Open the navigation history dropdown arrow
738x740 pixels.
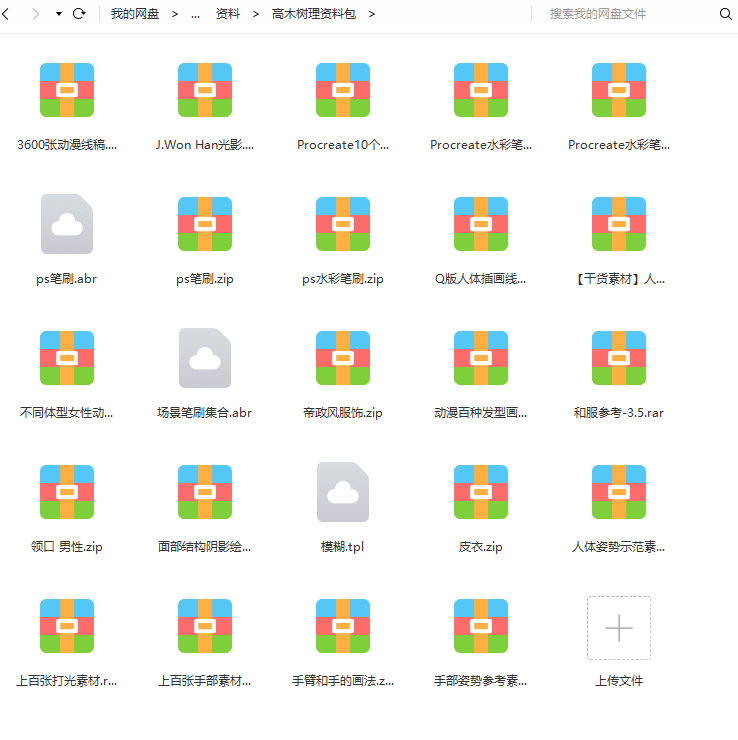pyautogui.click(x=59, y=14)
